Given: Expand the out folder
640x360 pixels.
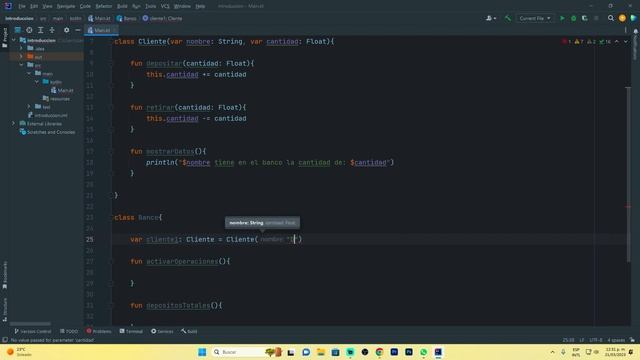Looking at the screenshot, I should 21,57.
